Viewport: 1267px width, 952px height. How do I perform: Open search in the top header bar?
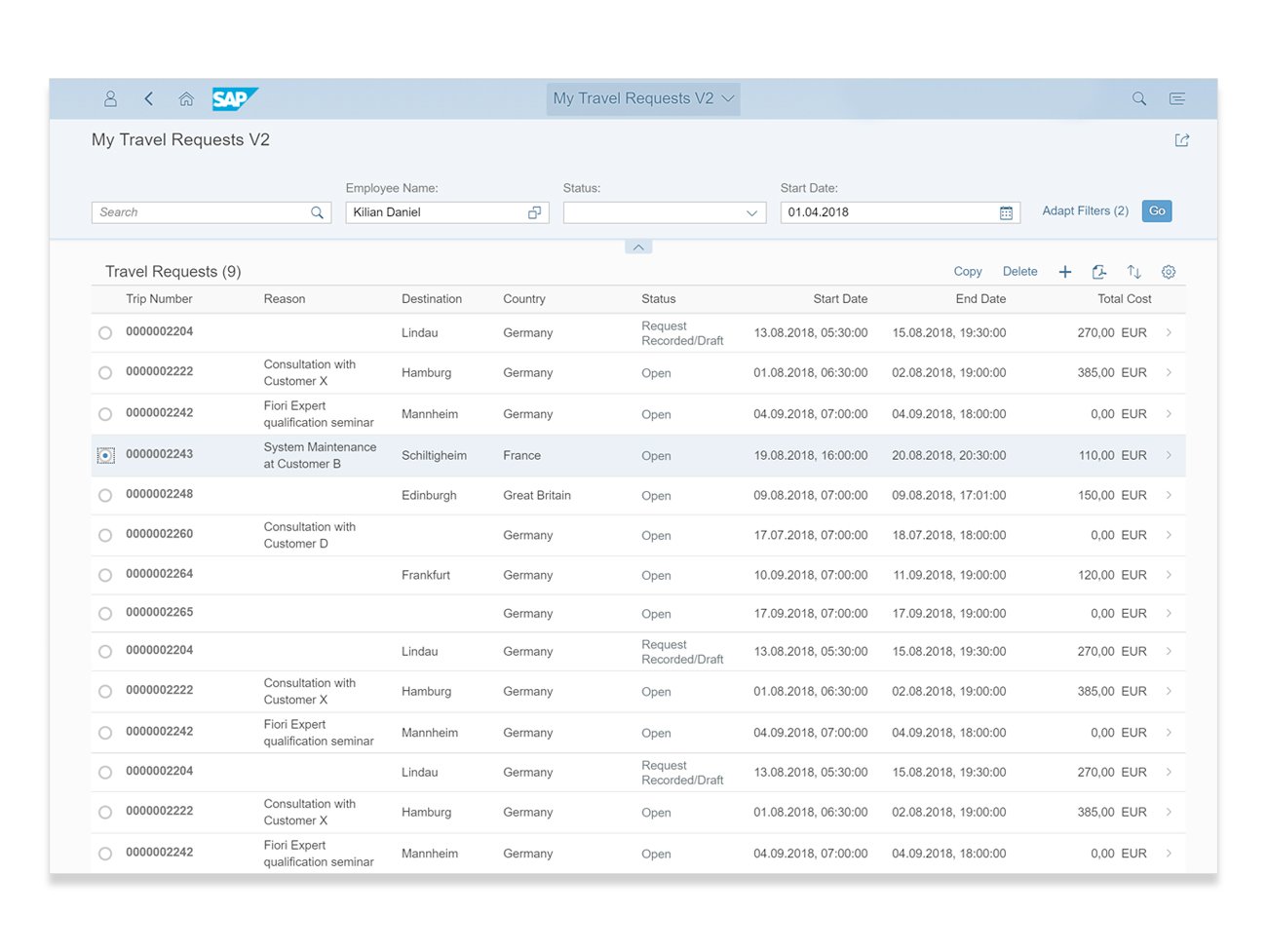pos(1138,98)
